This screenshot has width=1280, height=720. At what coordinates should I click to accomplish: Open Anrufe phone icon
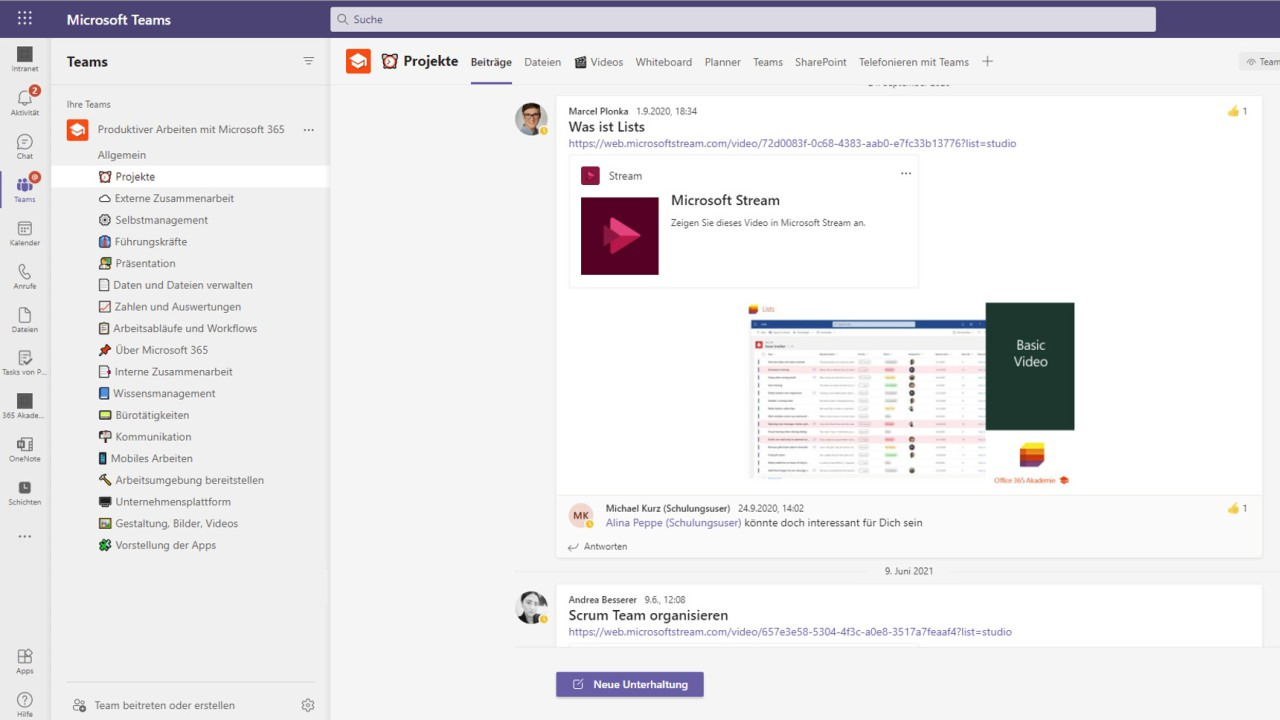tap(25, 276)
